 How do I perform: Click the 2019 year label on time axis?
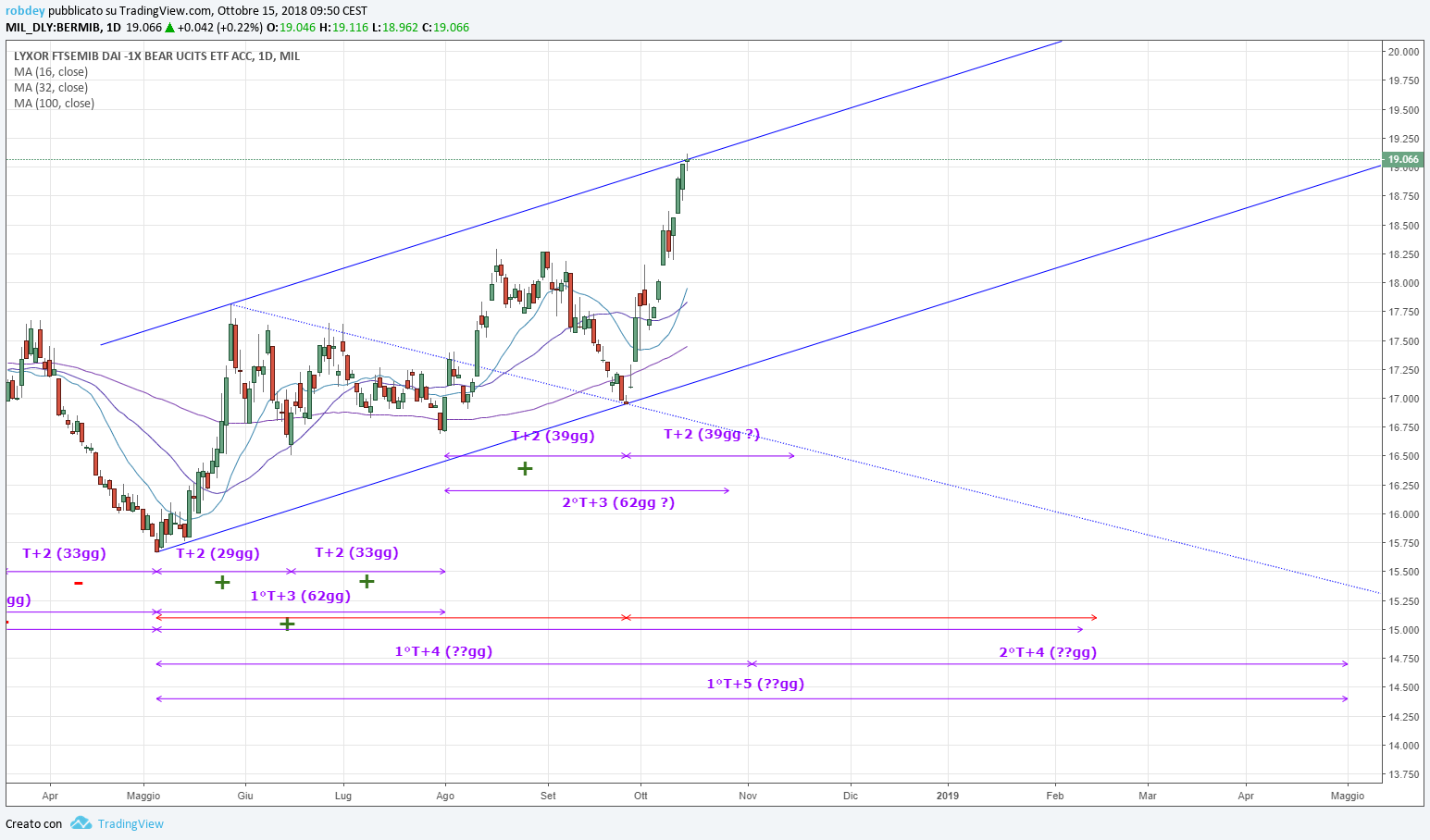click(948, 796)
